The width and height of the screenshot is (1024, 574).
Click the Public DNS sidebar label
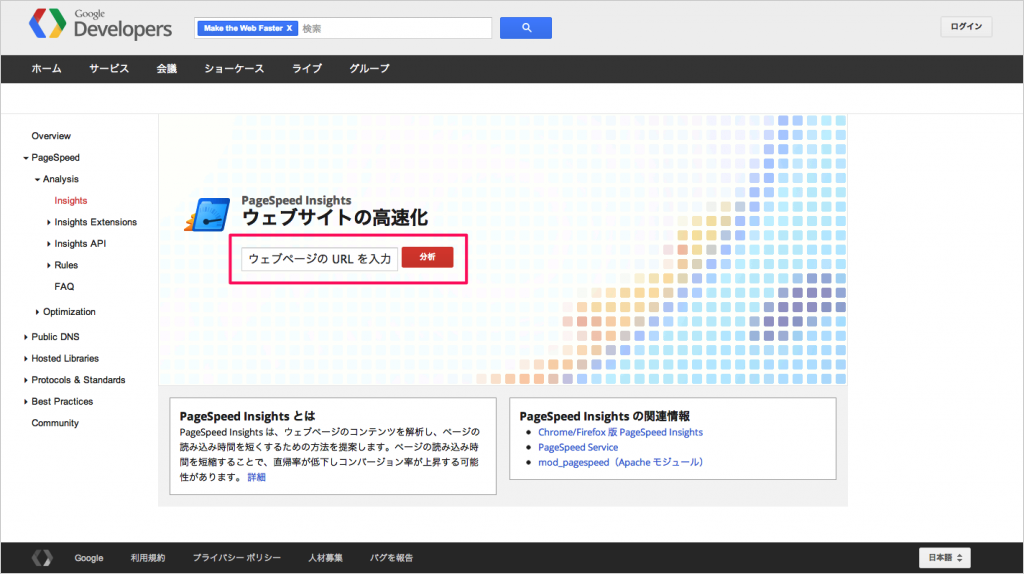[x=56, y=336]
